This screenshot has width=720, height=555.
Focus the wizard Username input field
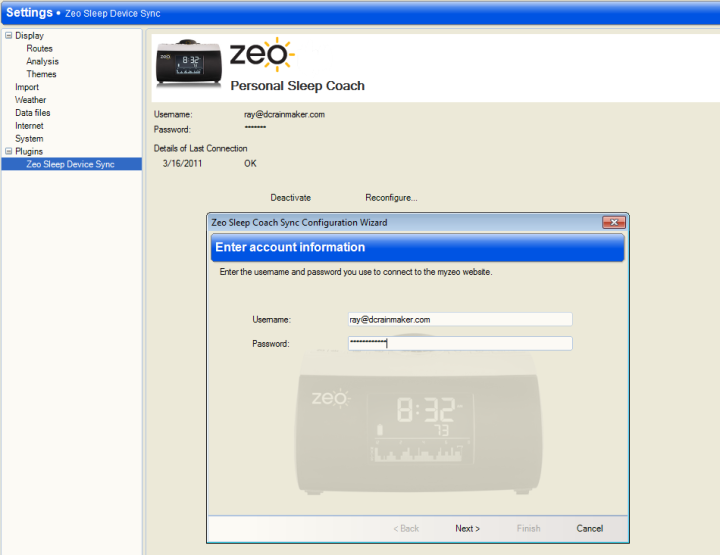click(460, 320)
